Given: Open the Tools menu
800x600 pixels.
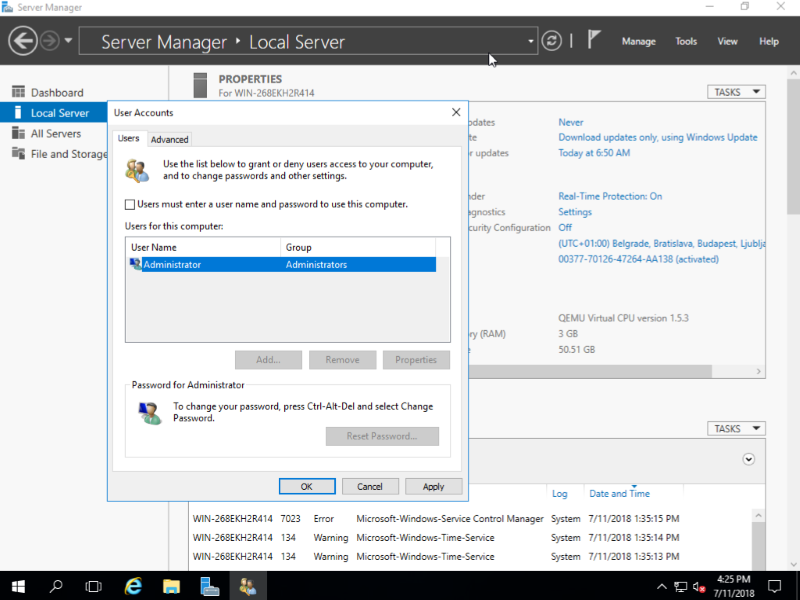Looking at the screenshot, I should coord(686,41).
